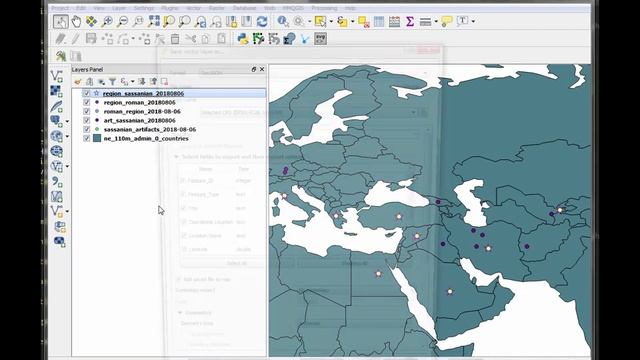Choose the Zoom In magnifier tool
The image size is (640, 360).
click(107, 21)
